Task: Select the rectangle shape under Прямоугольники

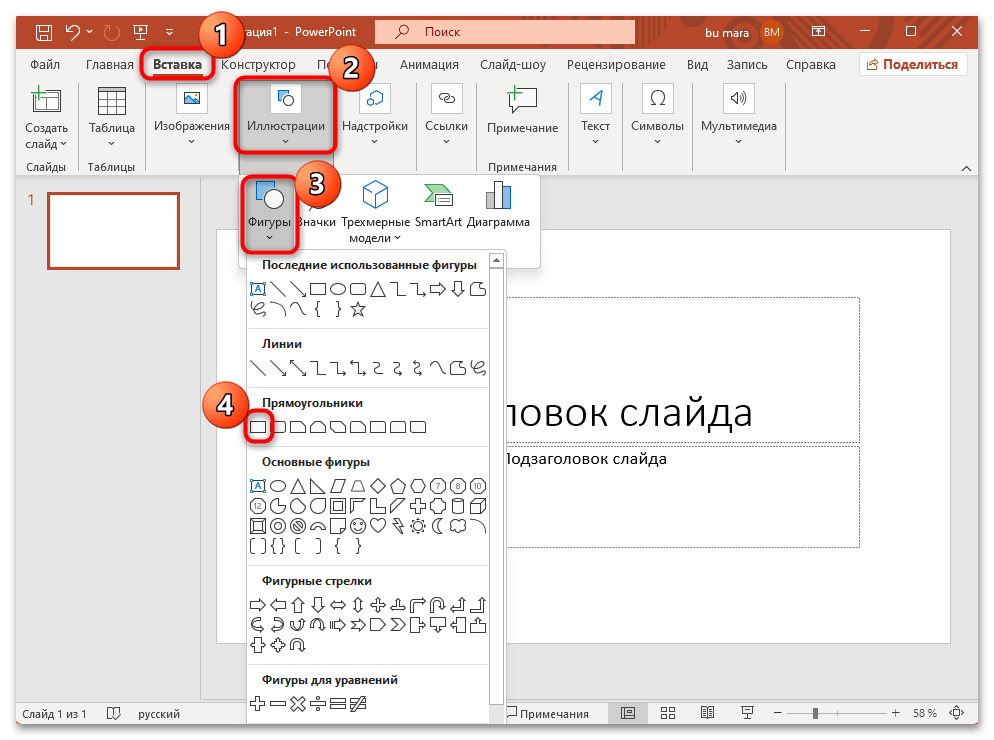Action: (x=259, y=425)
